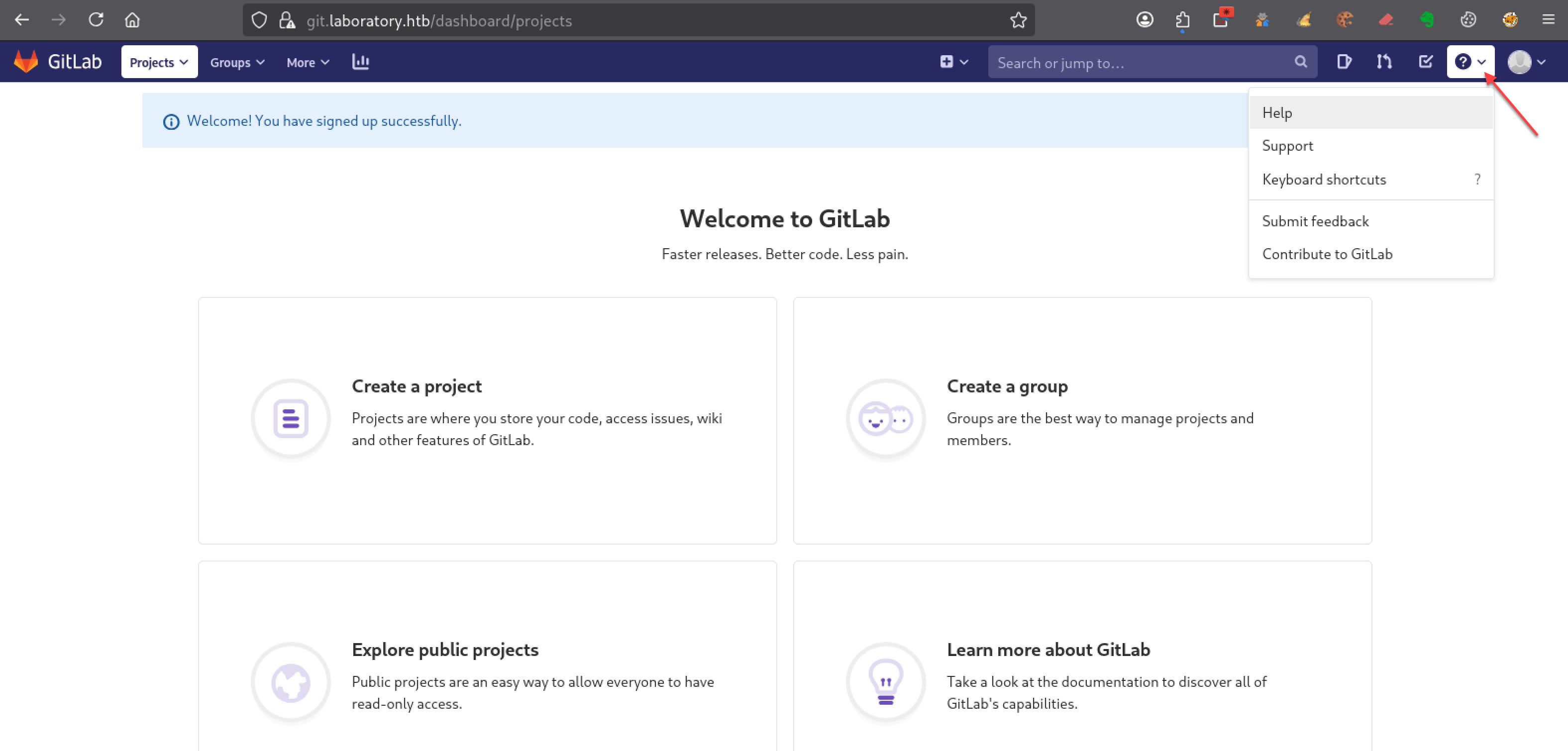
Task: Open the Create a project card
Action: pos(487,421)
